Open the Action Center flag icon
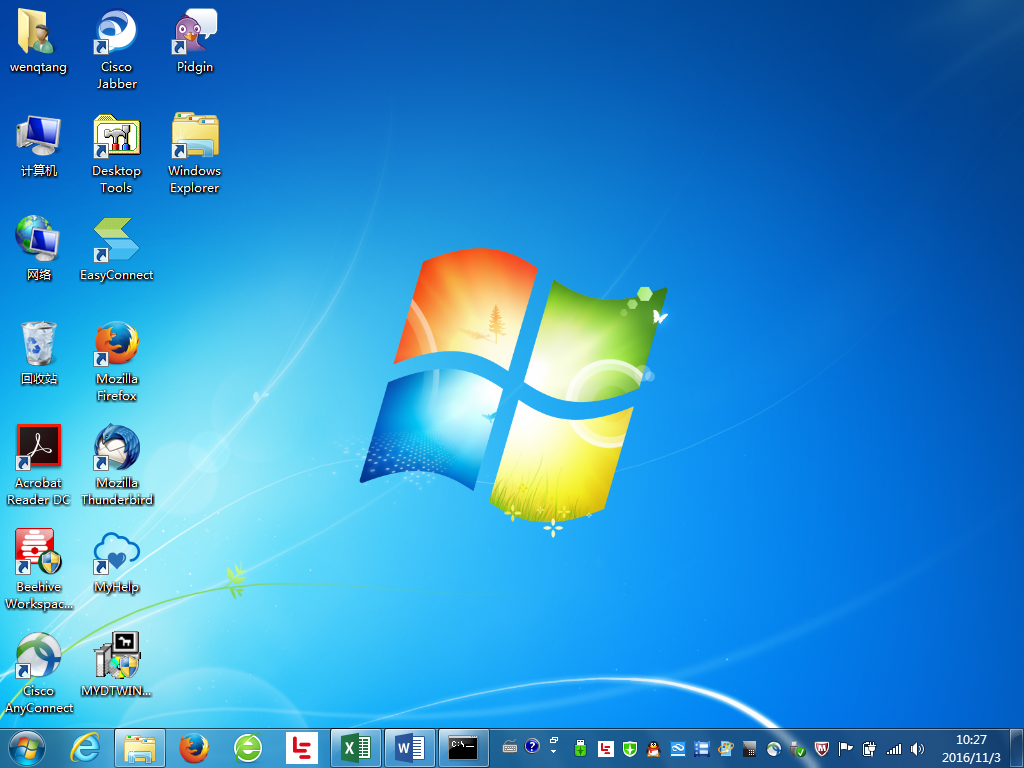1024x768 pixels. coord(846,748)
